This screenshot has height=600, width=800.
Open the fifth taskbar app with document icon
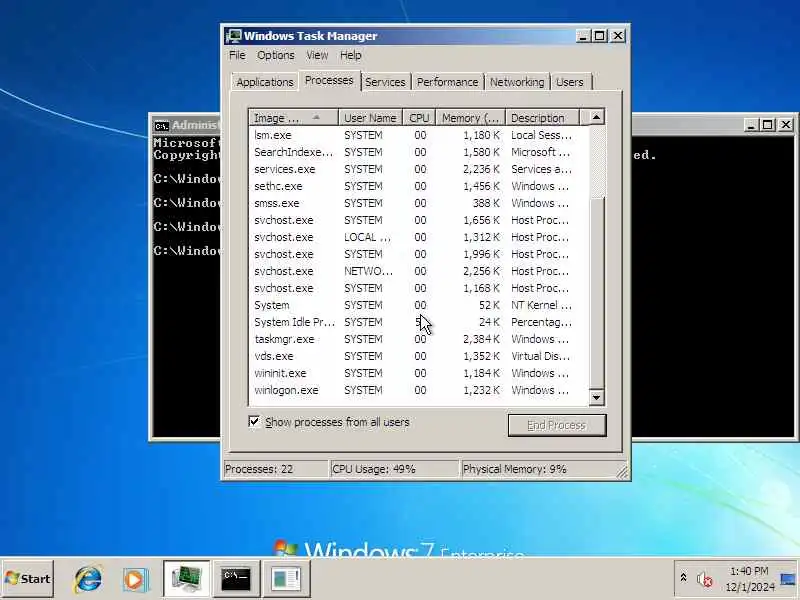[x=286, y=579]
